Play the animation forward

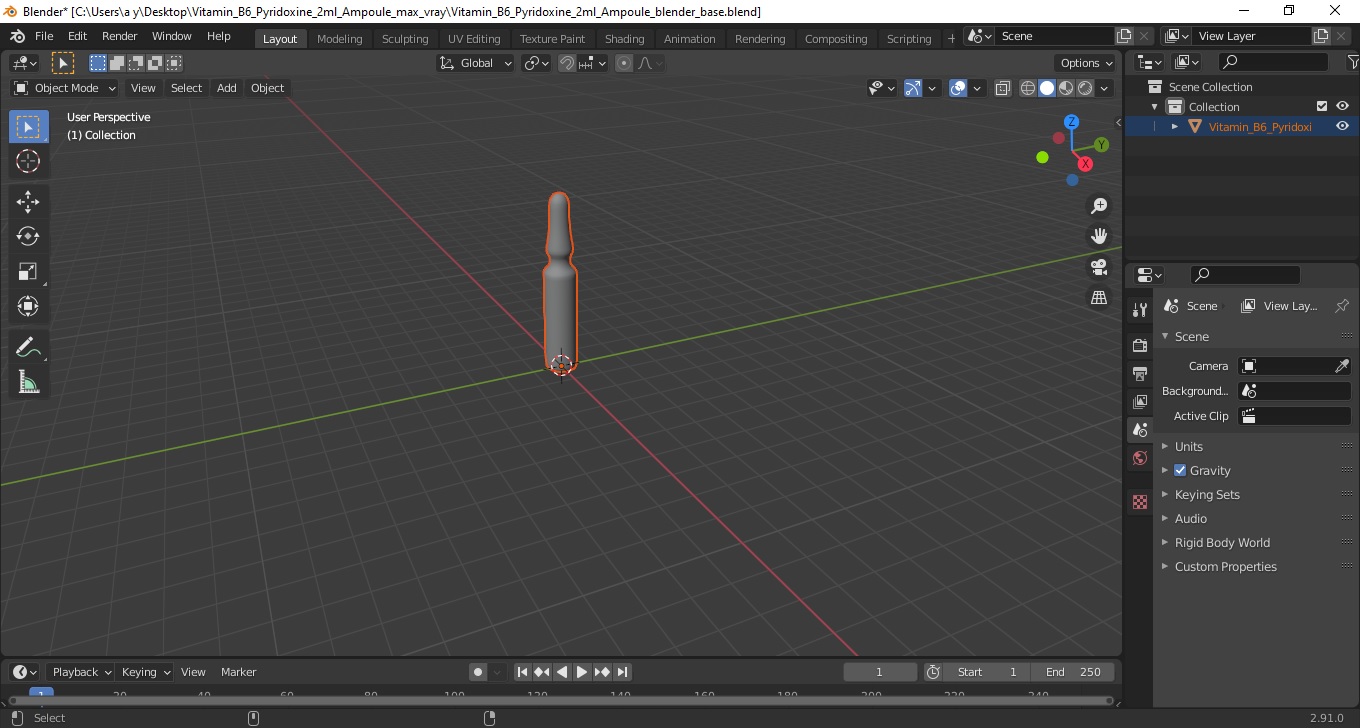click(x=582, y=672)
